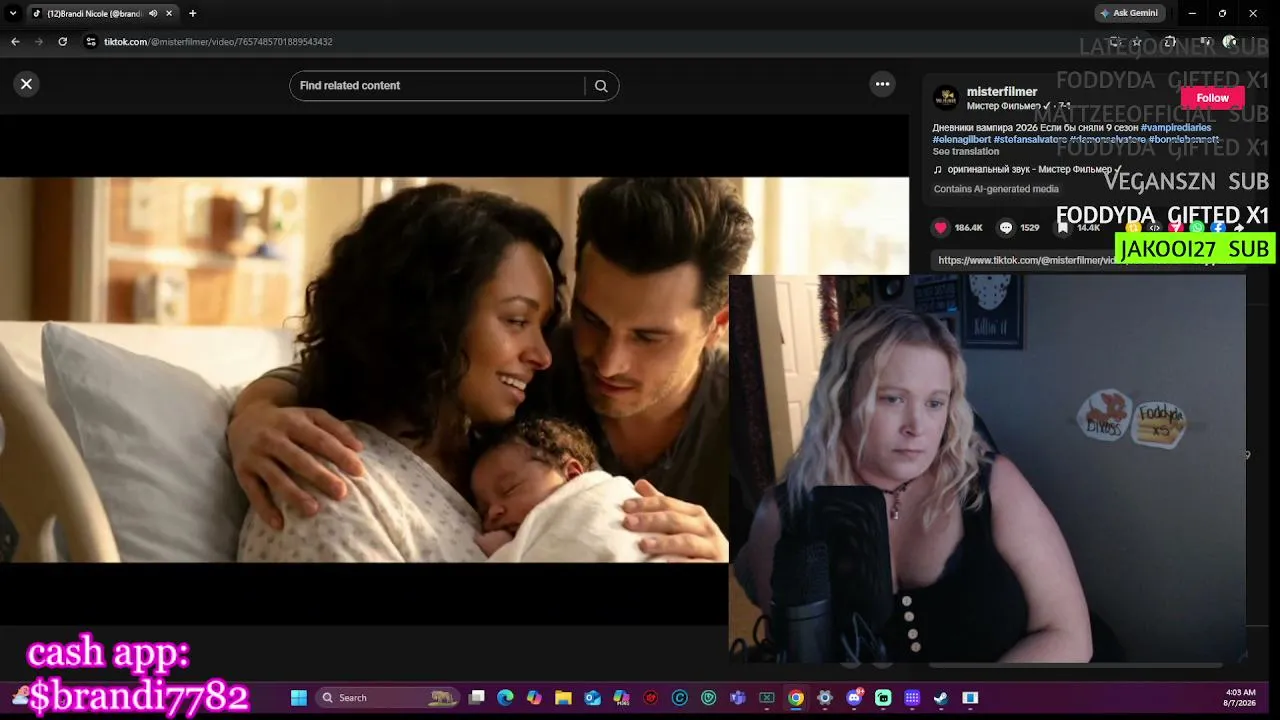Reload the TikTok page
The width and height of the screenshot is (1280, 720).
(62, 42)
